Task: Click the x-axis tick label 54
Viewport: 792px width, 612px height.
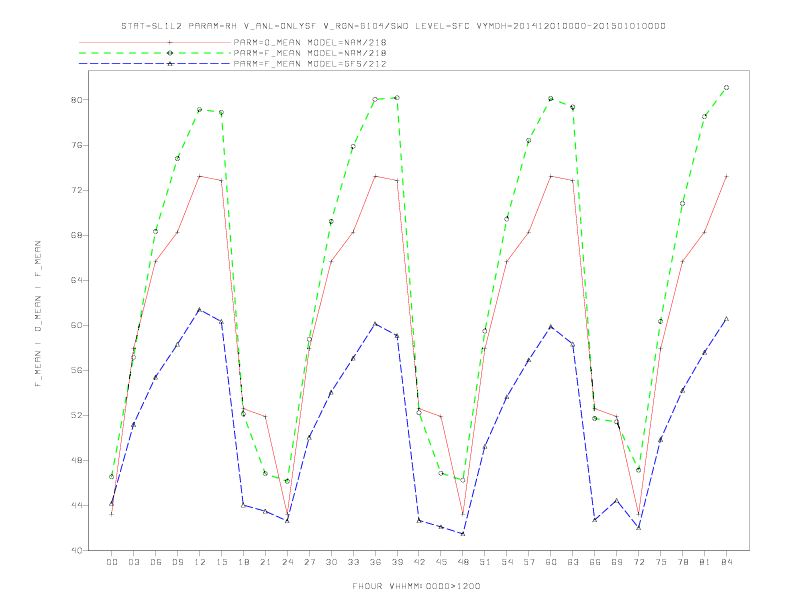Action: click(x=507, y=562)
